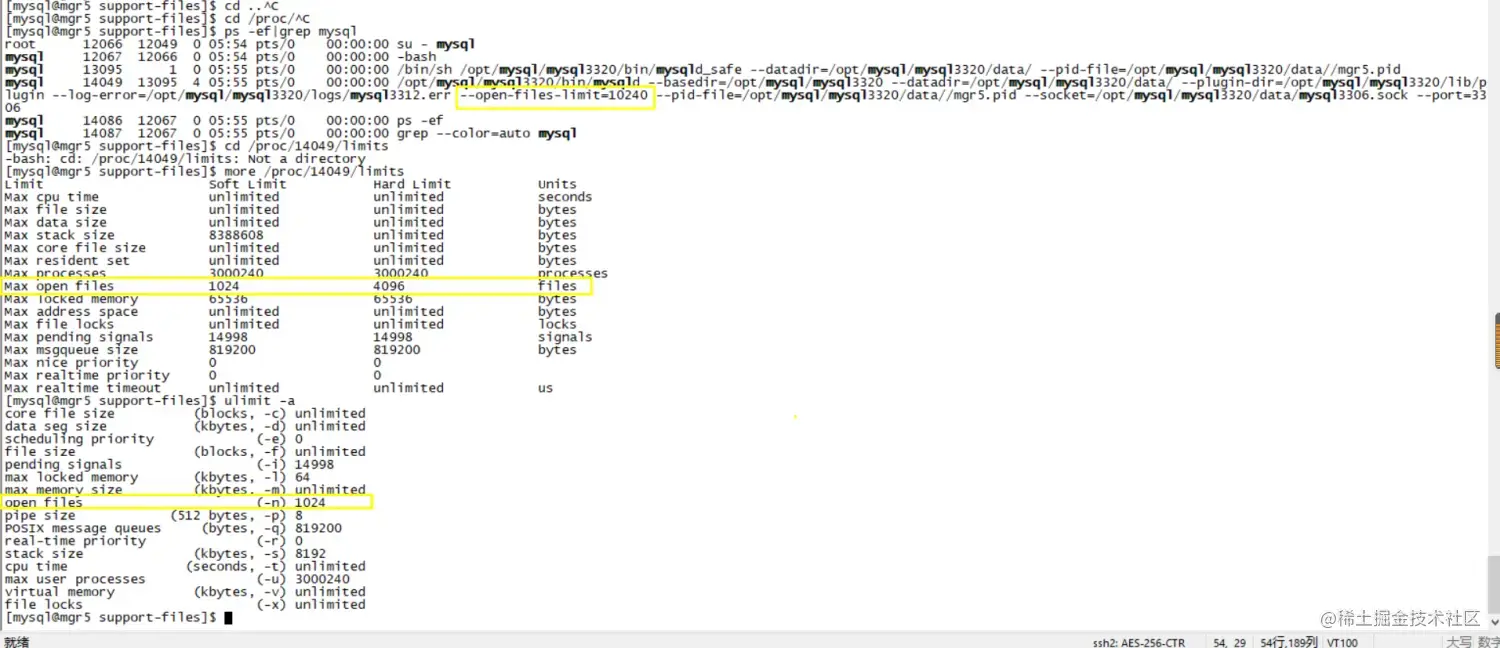Click the 'Max stack size' row label
1500x648 pixels.
point(59,236)
